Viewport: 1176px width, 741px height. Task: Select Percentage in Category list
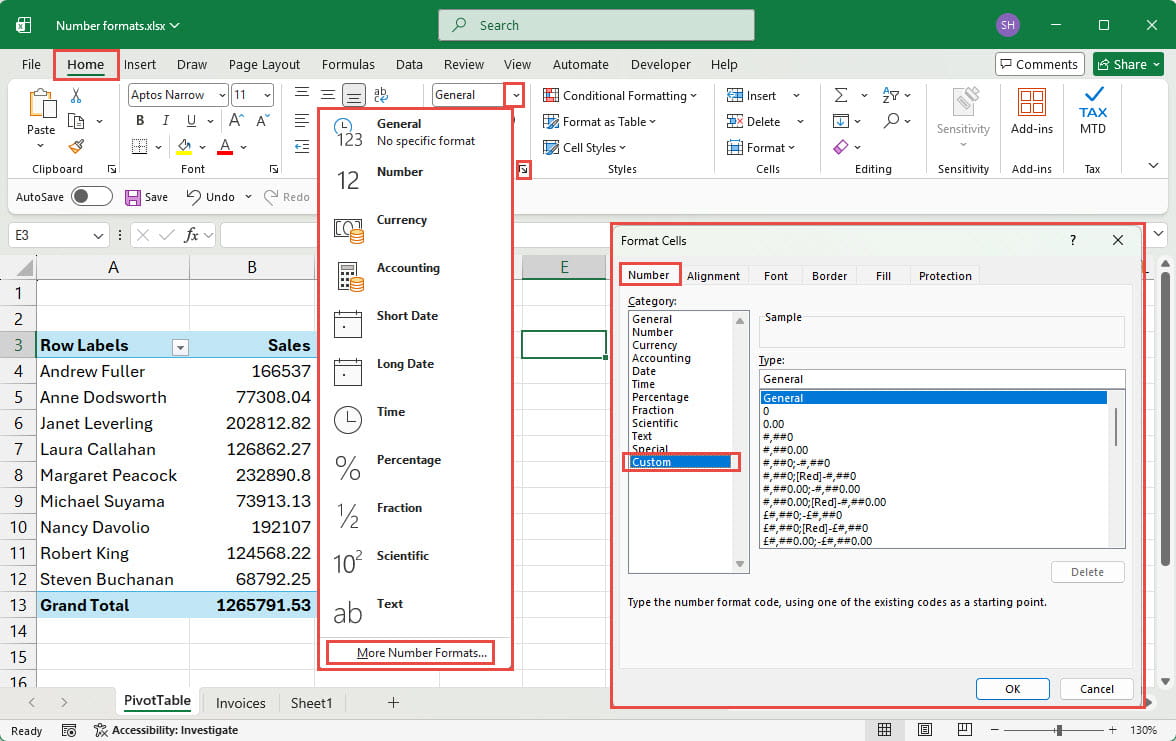click(x=660, y=397)
